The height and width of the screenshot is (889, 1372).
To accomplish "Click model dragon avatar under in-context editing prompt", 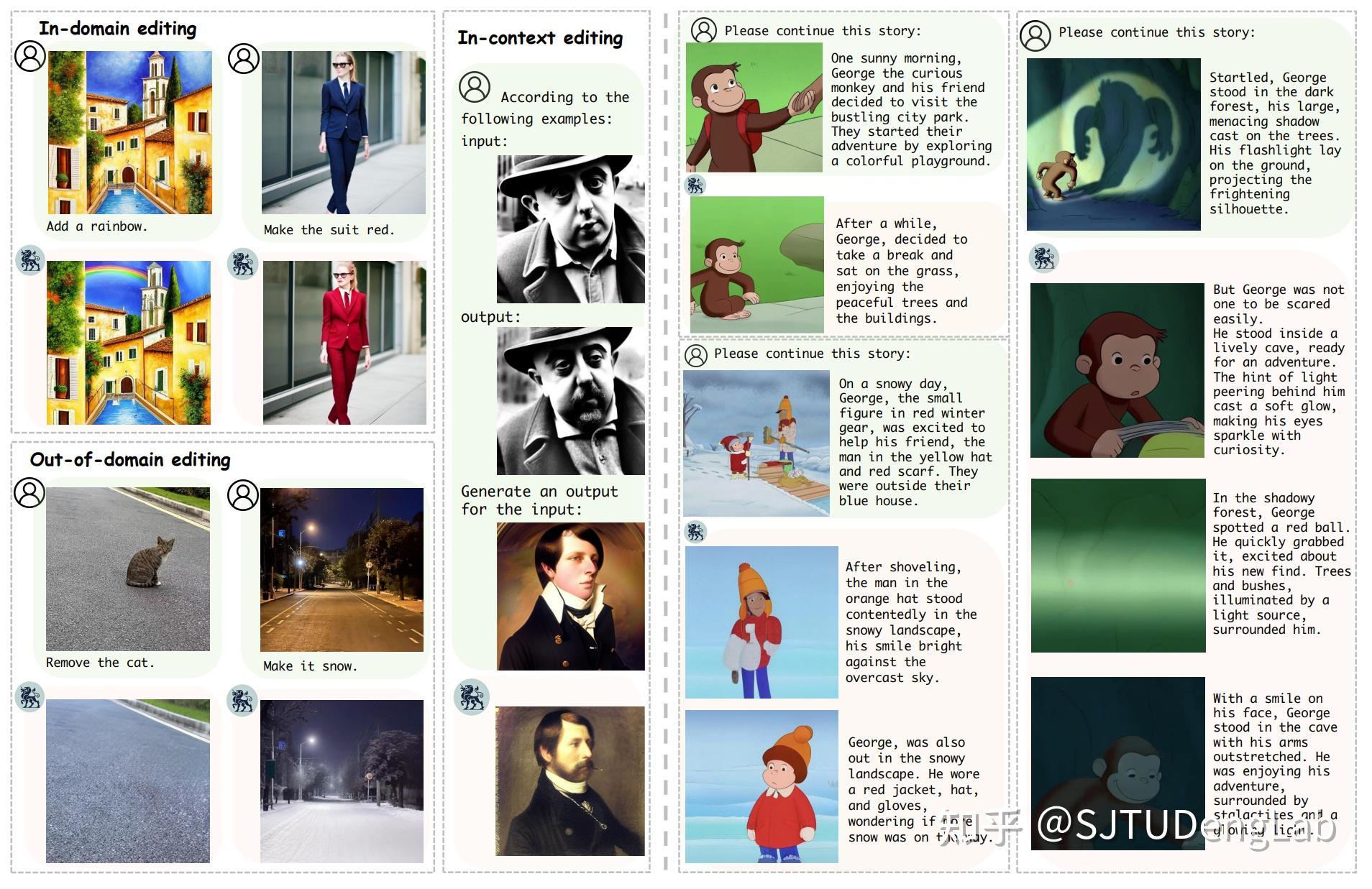I will [472, 696].
